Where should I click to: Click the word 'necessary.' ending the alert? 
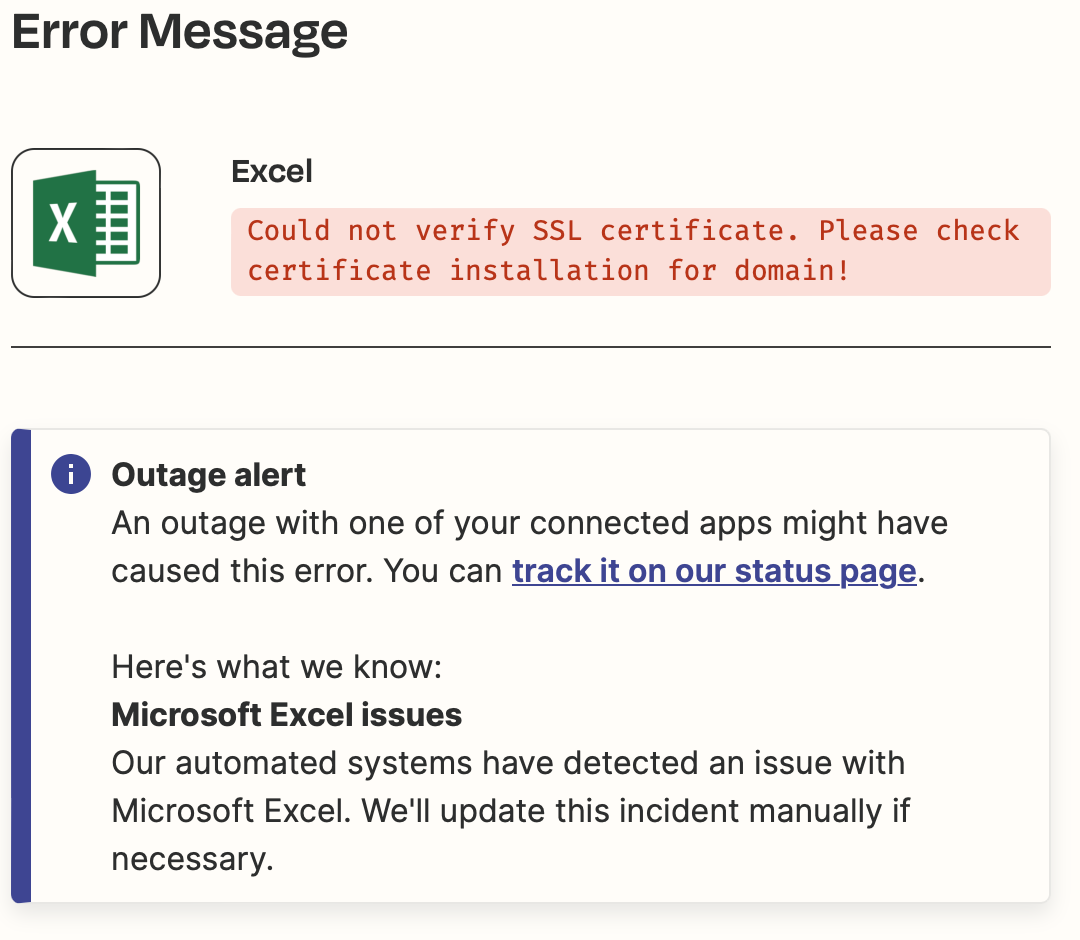tap(193, 859)
